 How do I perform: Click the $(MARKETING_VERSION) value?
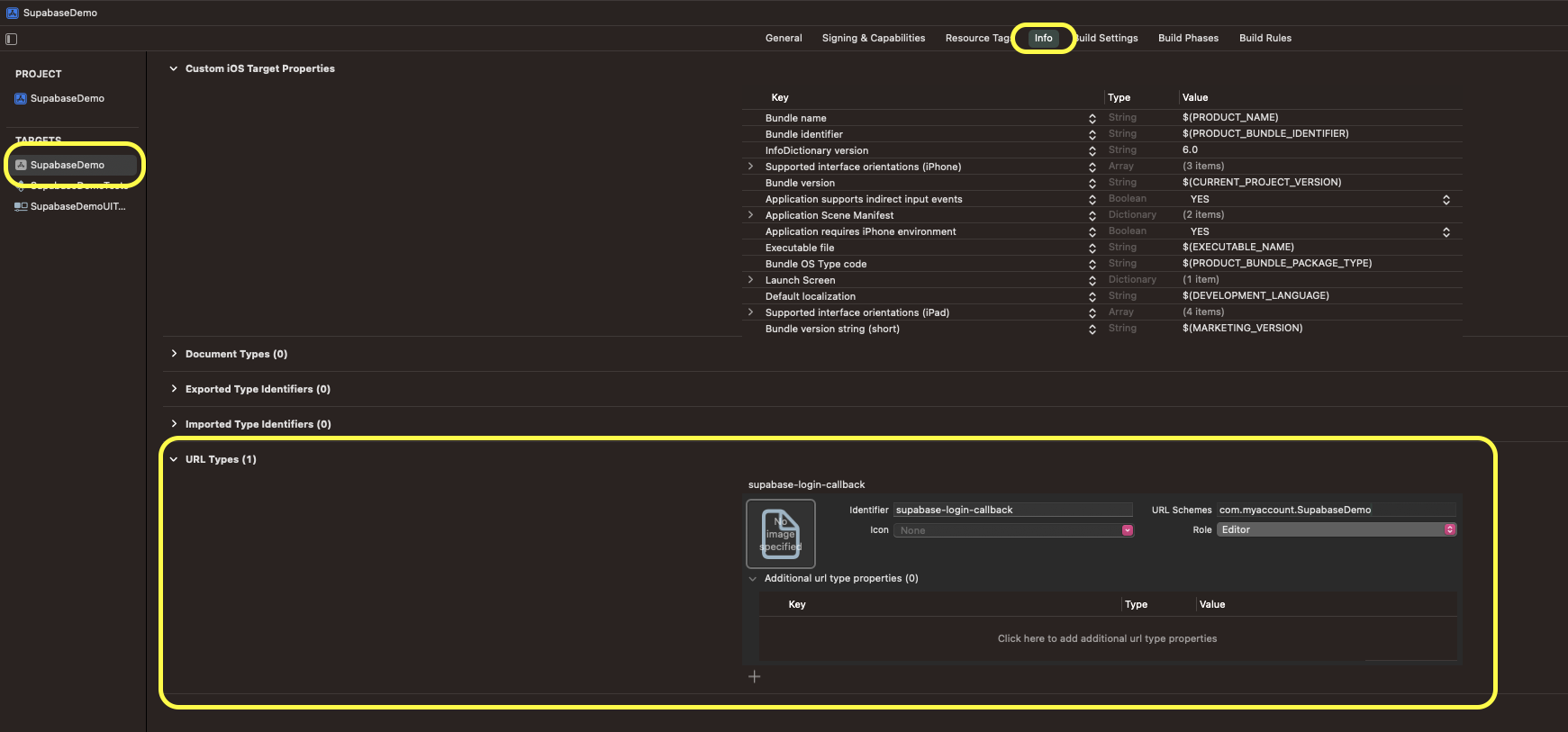(x=1242, y=328)
